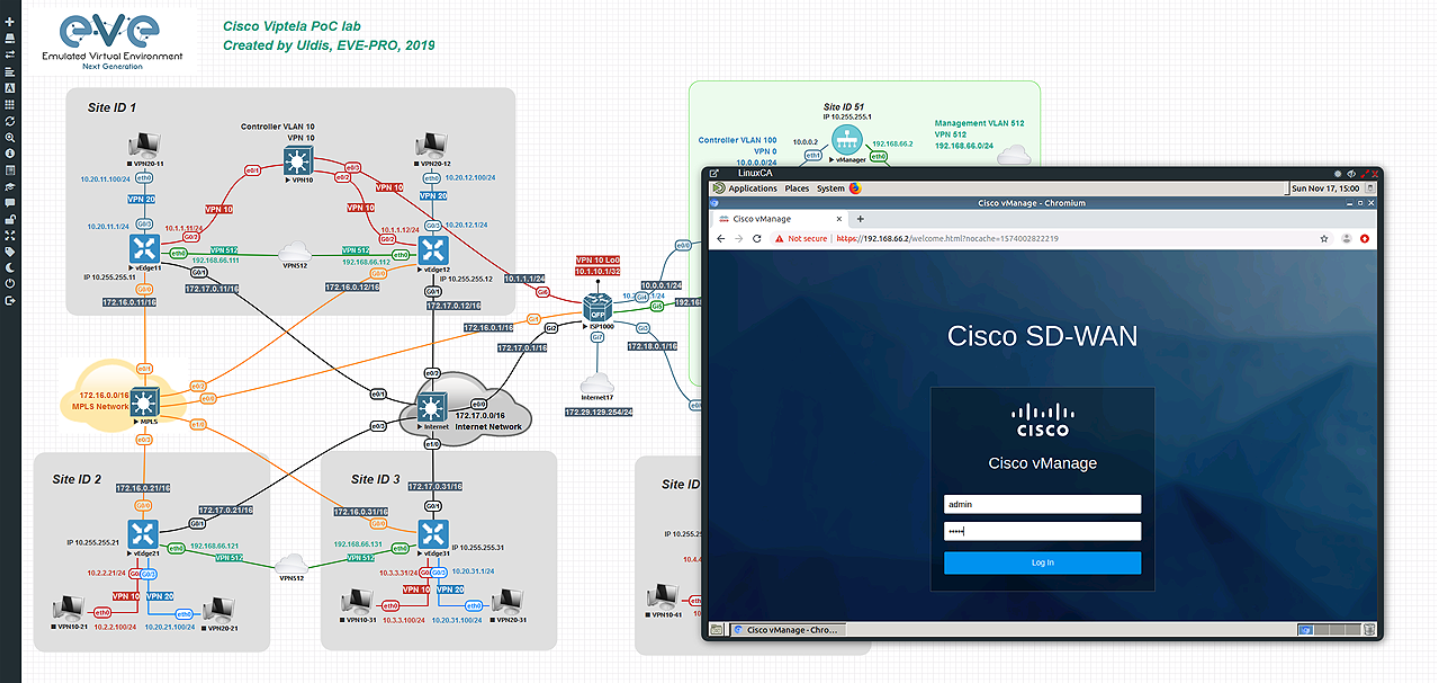Click the Chromium back arrow
Viewport: 1437px width, 683px height.
click(x=720, y=239)
